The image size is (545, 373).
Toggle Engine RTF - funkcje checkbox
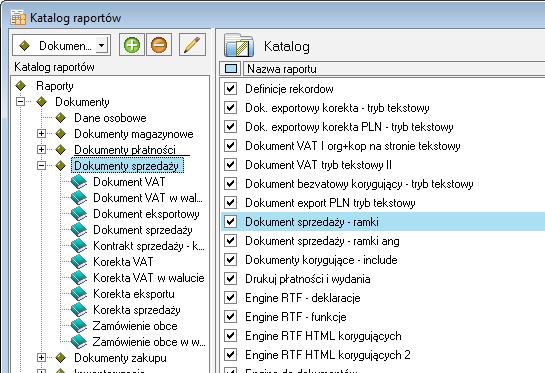[x=230, y=317]
